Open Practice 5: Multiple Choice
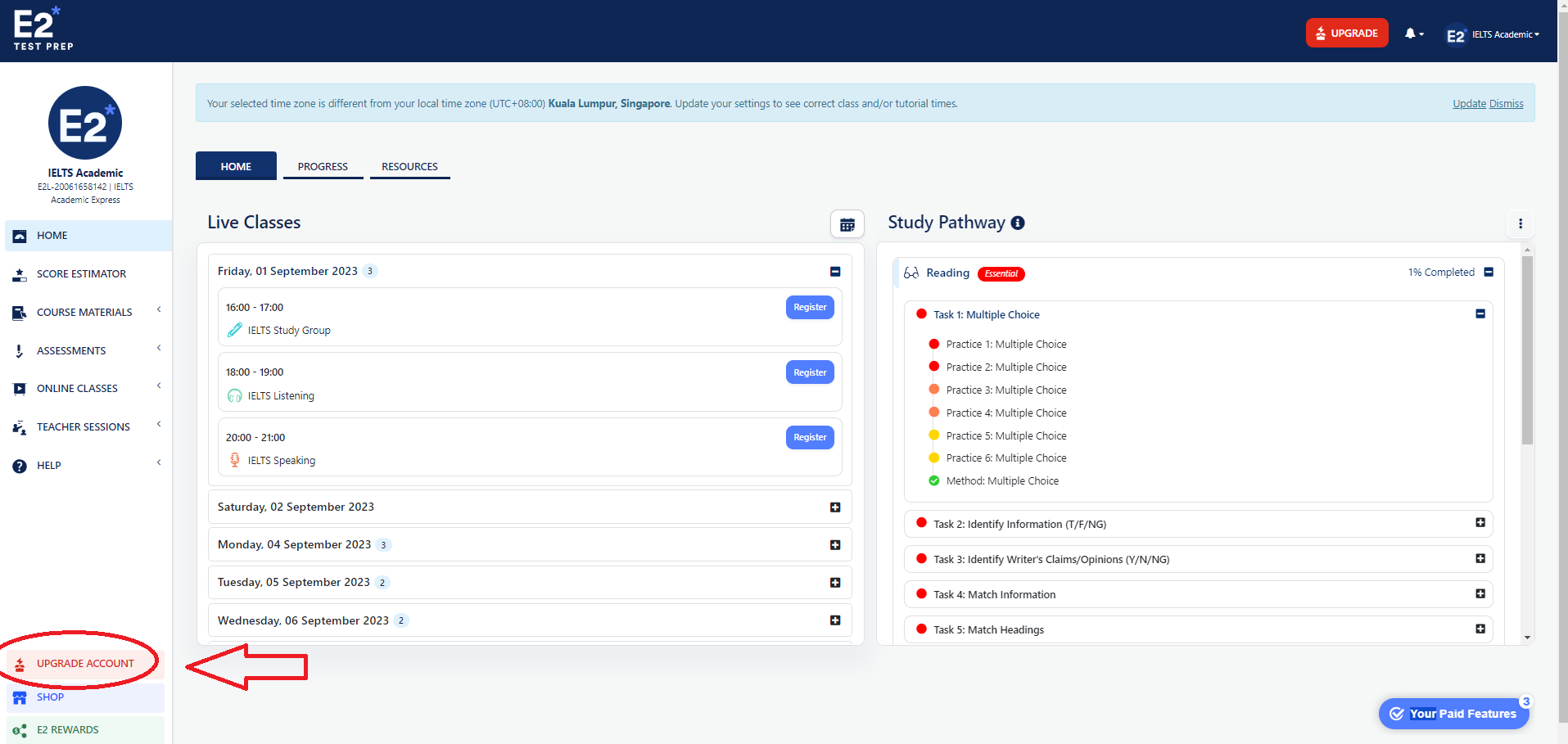1568x744 pixels. [x=1006, y=436]
